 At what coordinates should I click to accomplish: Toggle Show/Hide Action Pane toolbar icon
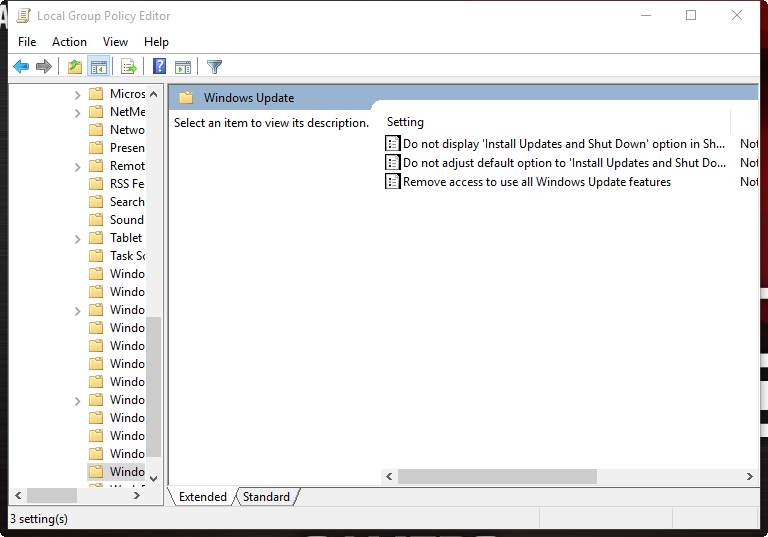[x=183, y=67]
